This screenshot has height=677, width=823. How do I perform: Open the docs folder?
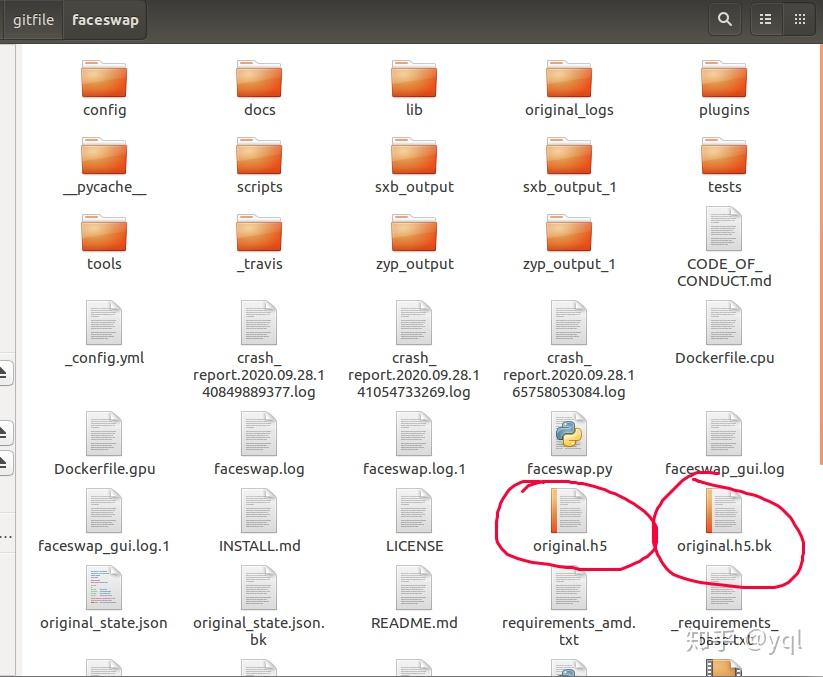point(259,79)
